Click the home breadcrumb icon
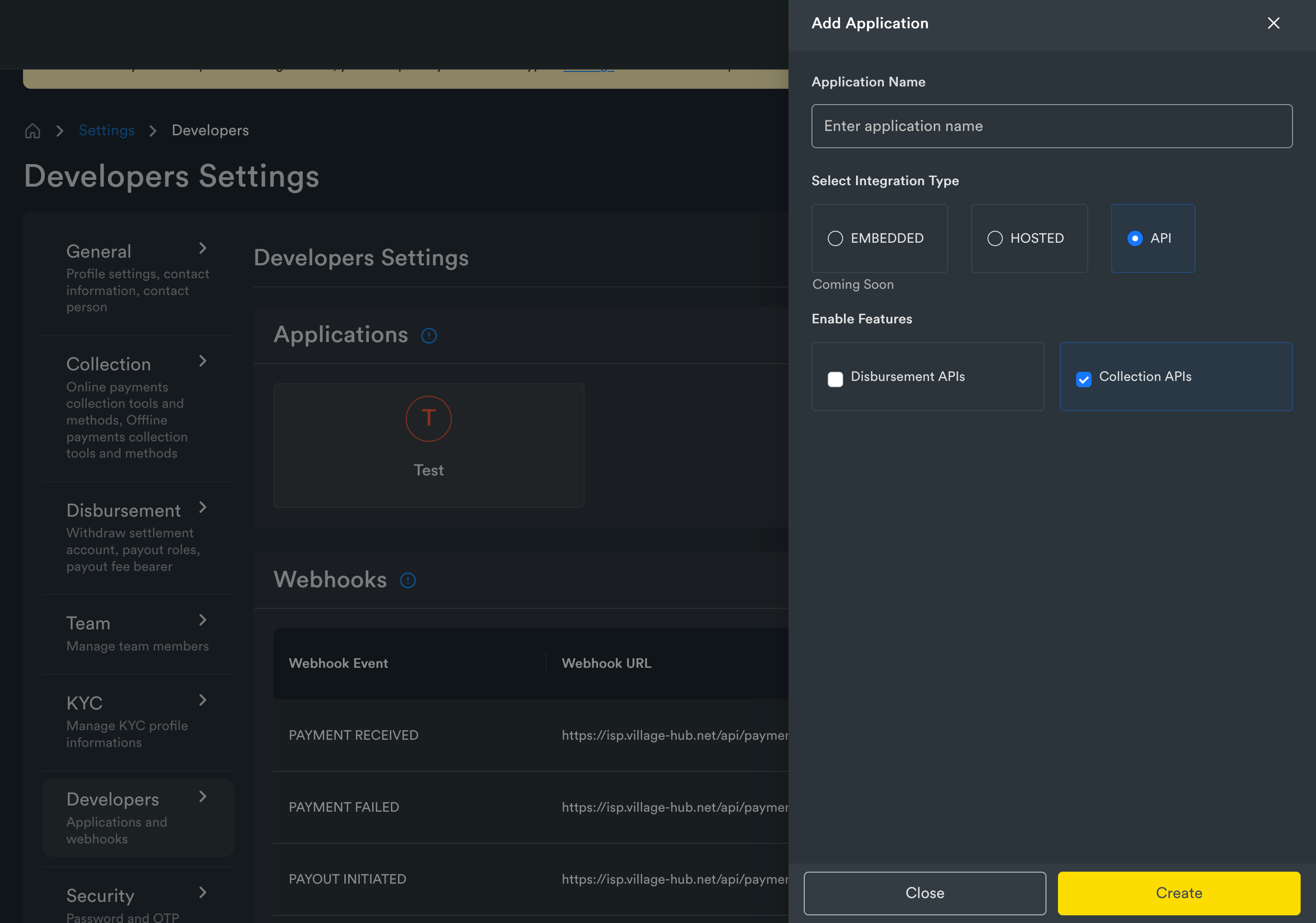This screenshot has width=1316, height=923. [x=33, y=130]
